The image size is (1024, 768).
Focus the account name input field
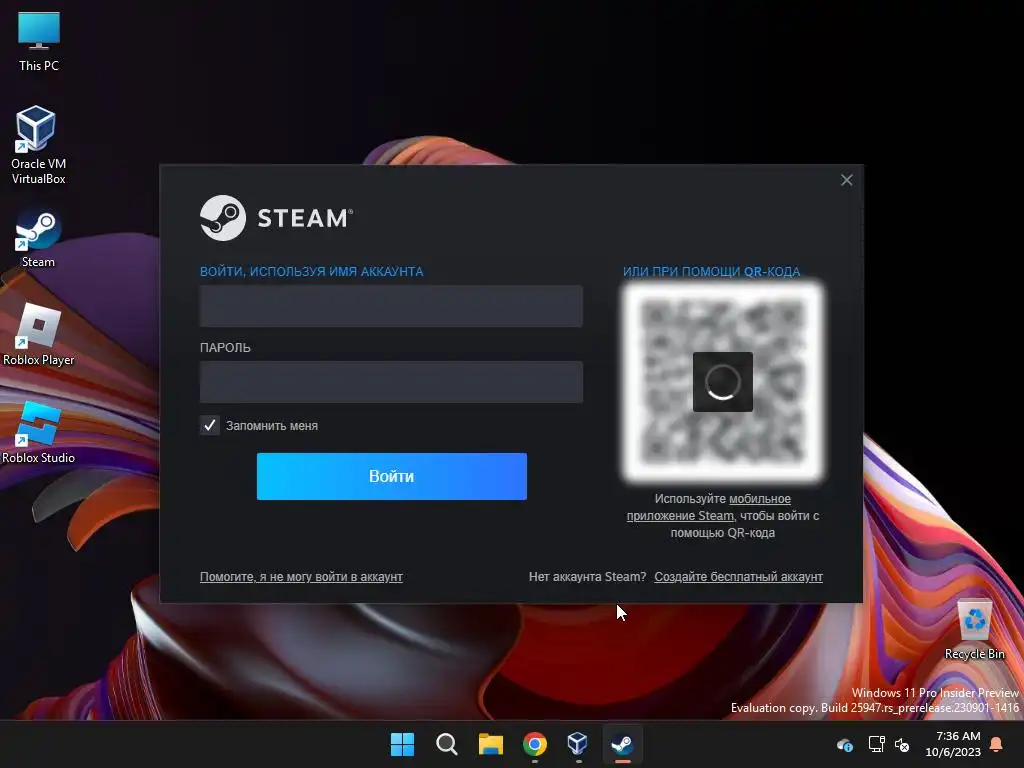391,306
